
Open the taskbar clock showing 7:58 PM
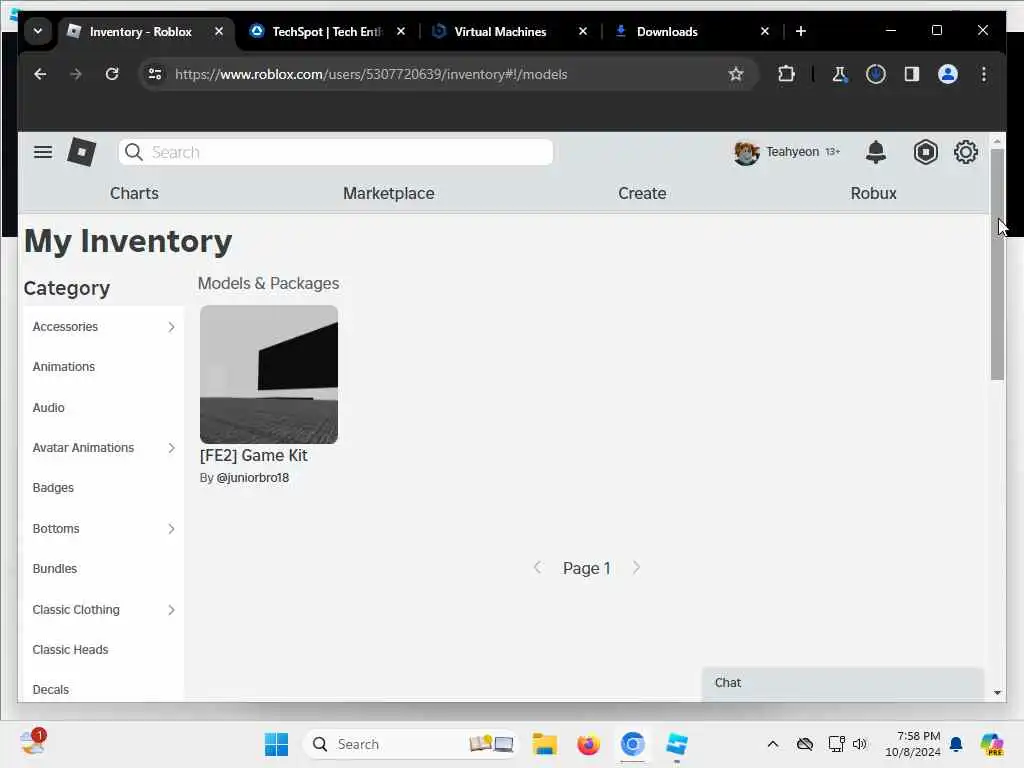tap(912, 744)
